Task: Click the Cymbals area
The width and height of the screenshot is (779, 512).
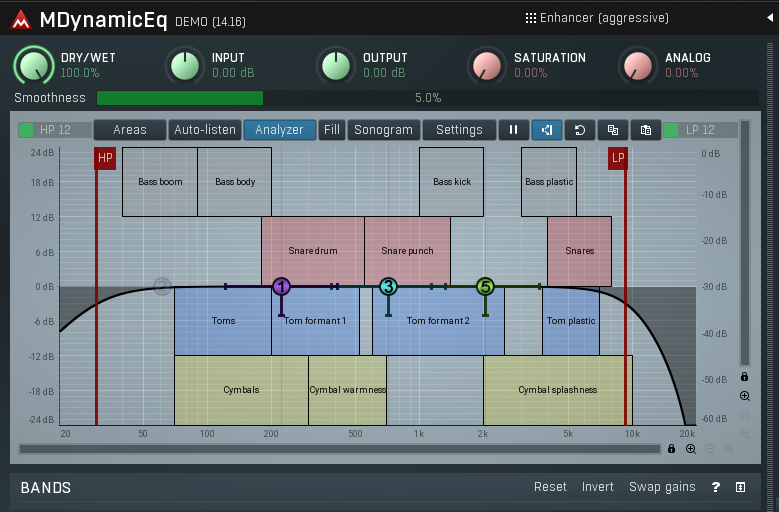Action: click(x=241, y=390)
